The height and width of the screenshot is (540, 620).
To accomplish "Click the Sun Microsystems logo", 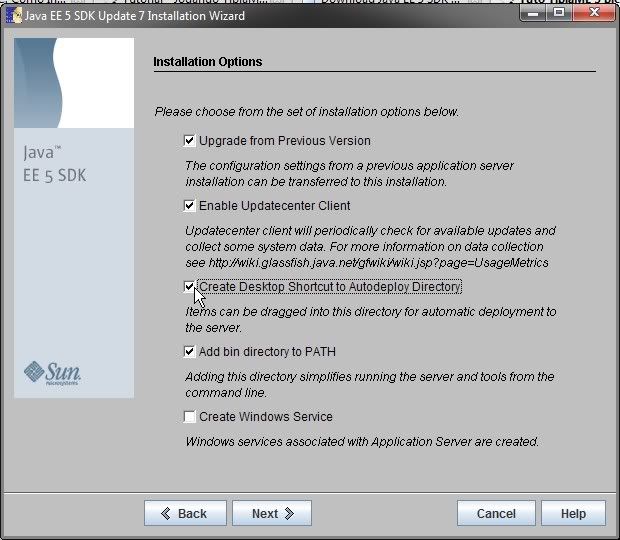I will click(x=51, y=373).
